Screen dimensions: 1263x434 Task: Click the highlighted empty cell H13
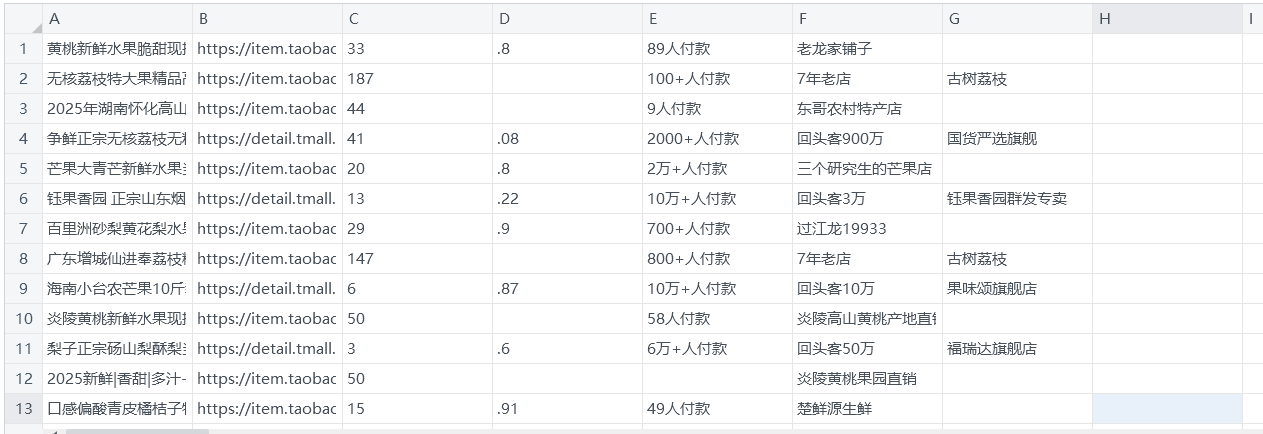point(1167,408)
